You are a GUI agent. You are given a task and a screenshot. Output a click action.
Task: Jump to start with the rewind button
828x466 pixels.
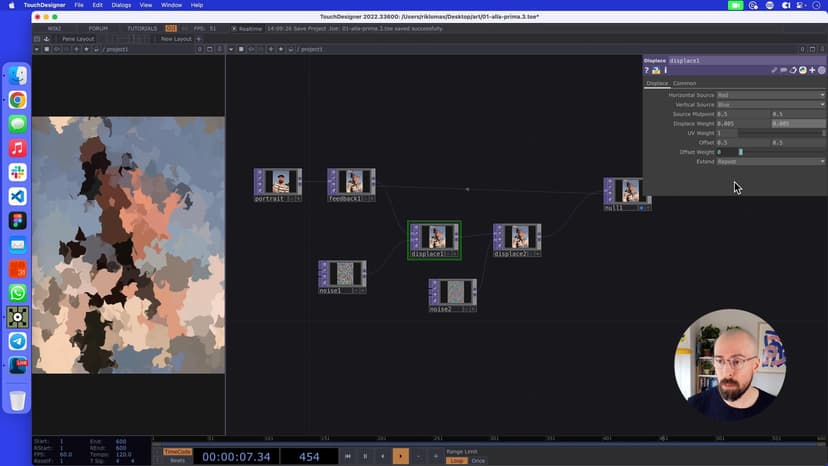point(348,456)
